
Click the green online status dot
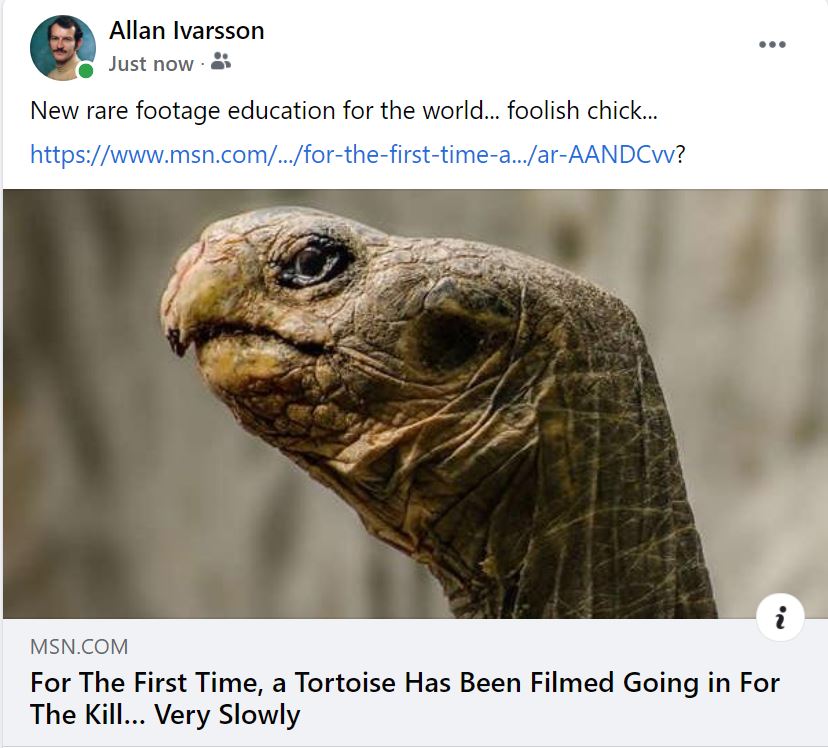pyautogui.click(x=86, y=71)
